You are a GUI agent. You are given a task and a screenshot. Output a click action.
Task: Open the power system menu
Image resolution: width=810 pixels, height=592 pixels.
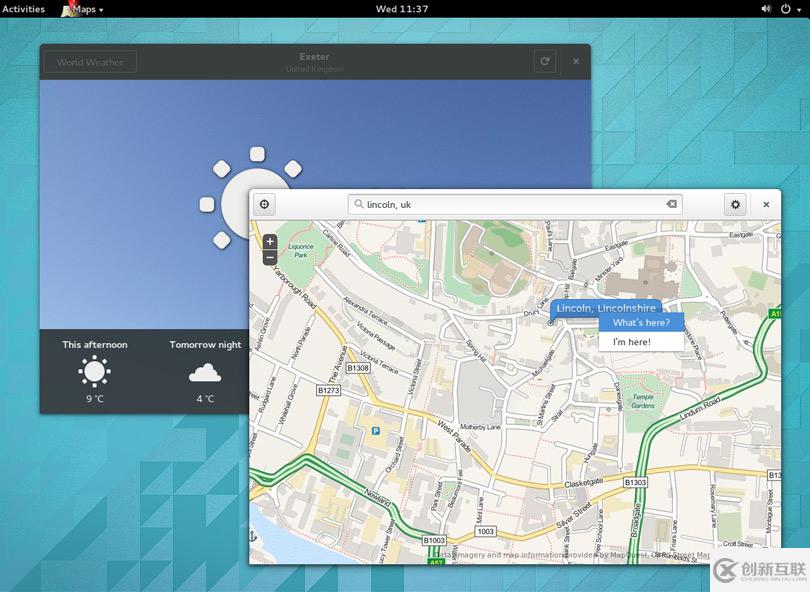tap(790, 9)
